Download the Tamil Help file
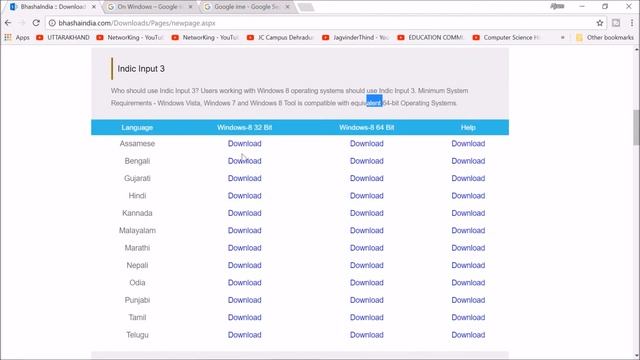 (468, 317)
